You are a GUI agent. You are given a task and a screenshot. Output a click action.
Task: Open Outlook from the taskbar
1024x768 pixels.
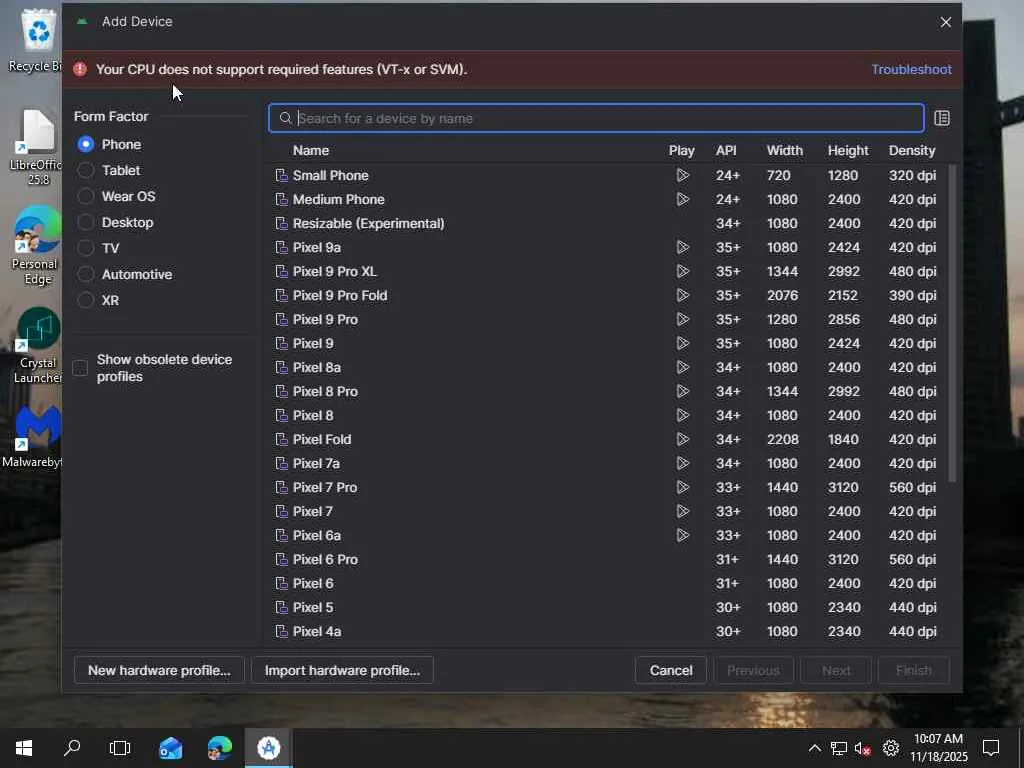click(171, 748)
